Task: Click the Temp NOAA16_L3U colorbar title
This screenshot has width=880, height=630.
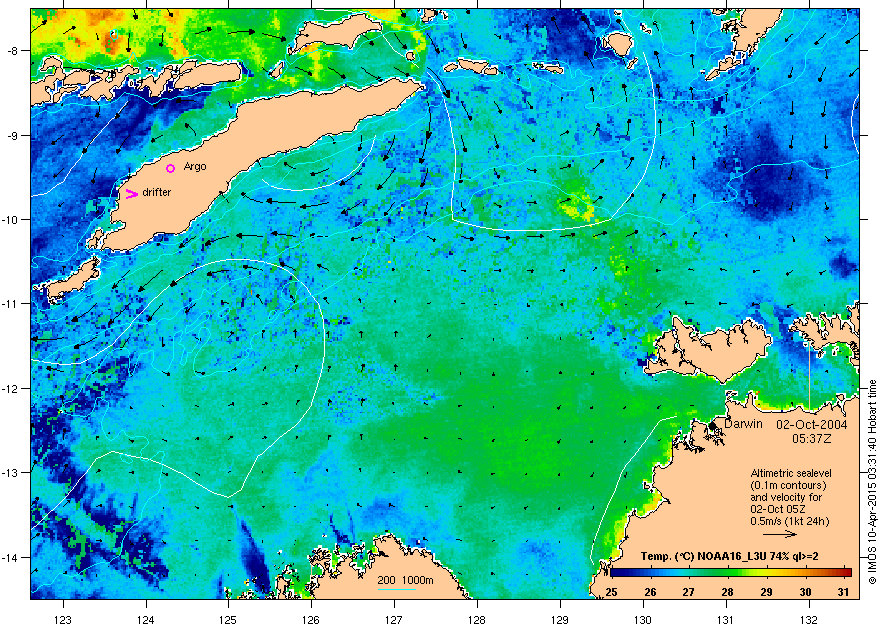Action: point(729,557)
